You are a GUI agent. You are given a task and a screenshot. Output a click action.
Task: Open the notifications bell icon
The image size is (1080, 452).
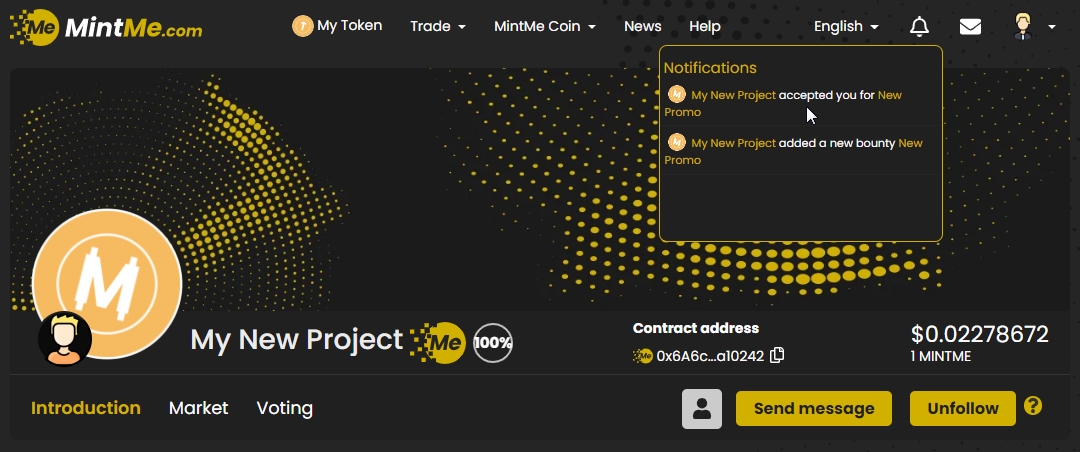click(x=919, y=27)
